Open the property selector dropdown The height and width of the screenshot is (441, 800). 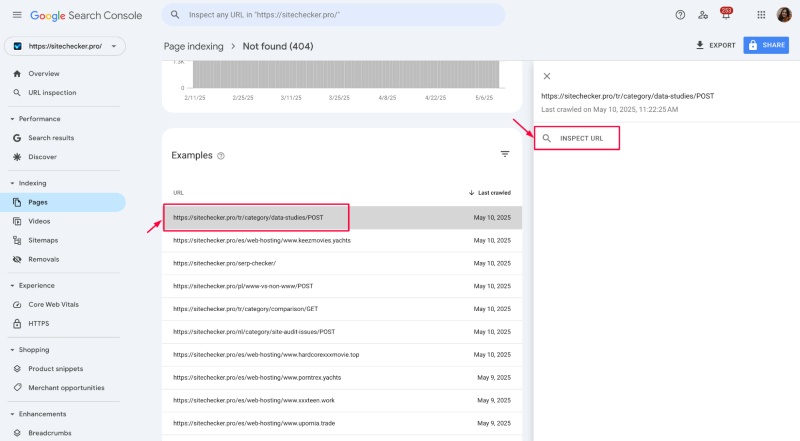coord(64,46)
